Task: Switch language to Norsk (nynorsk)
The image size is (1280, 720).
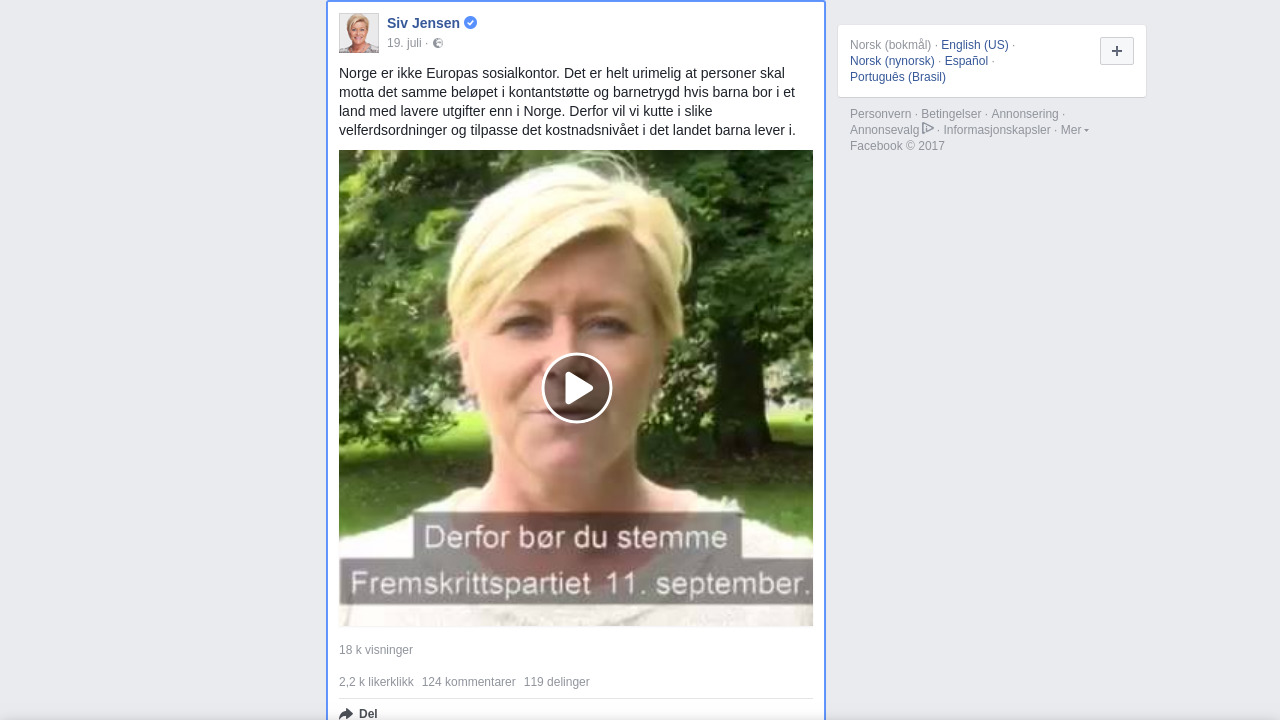Action: click(x=892, y=61)
